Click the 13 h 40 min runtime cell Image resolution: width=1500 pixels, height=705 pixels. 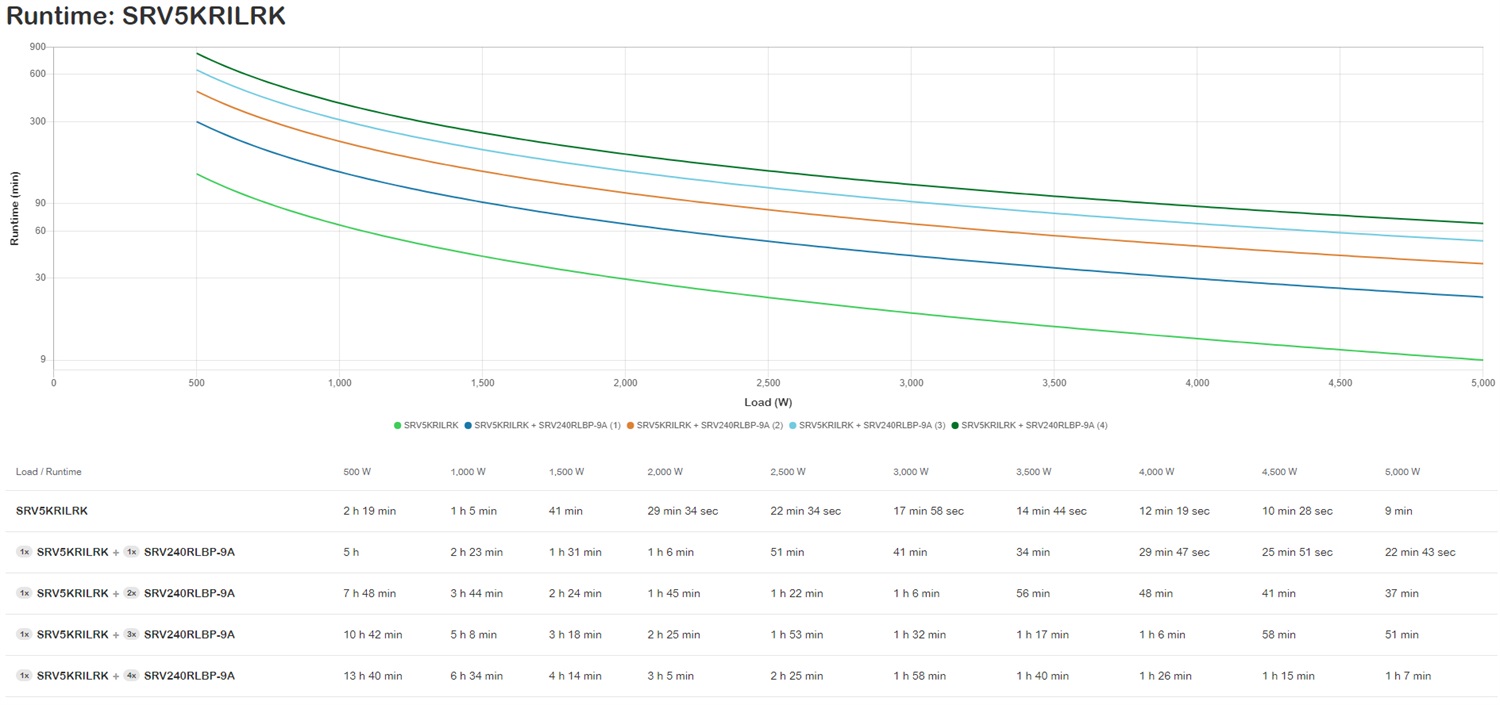pyautogui.click(x=372, y=676)
